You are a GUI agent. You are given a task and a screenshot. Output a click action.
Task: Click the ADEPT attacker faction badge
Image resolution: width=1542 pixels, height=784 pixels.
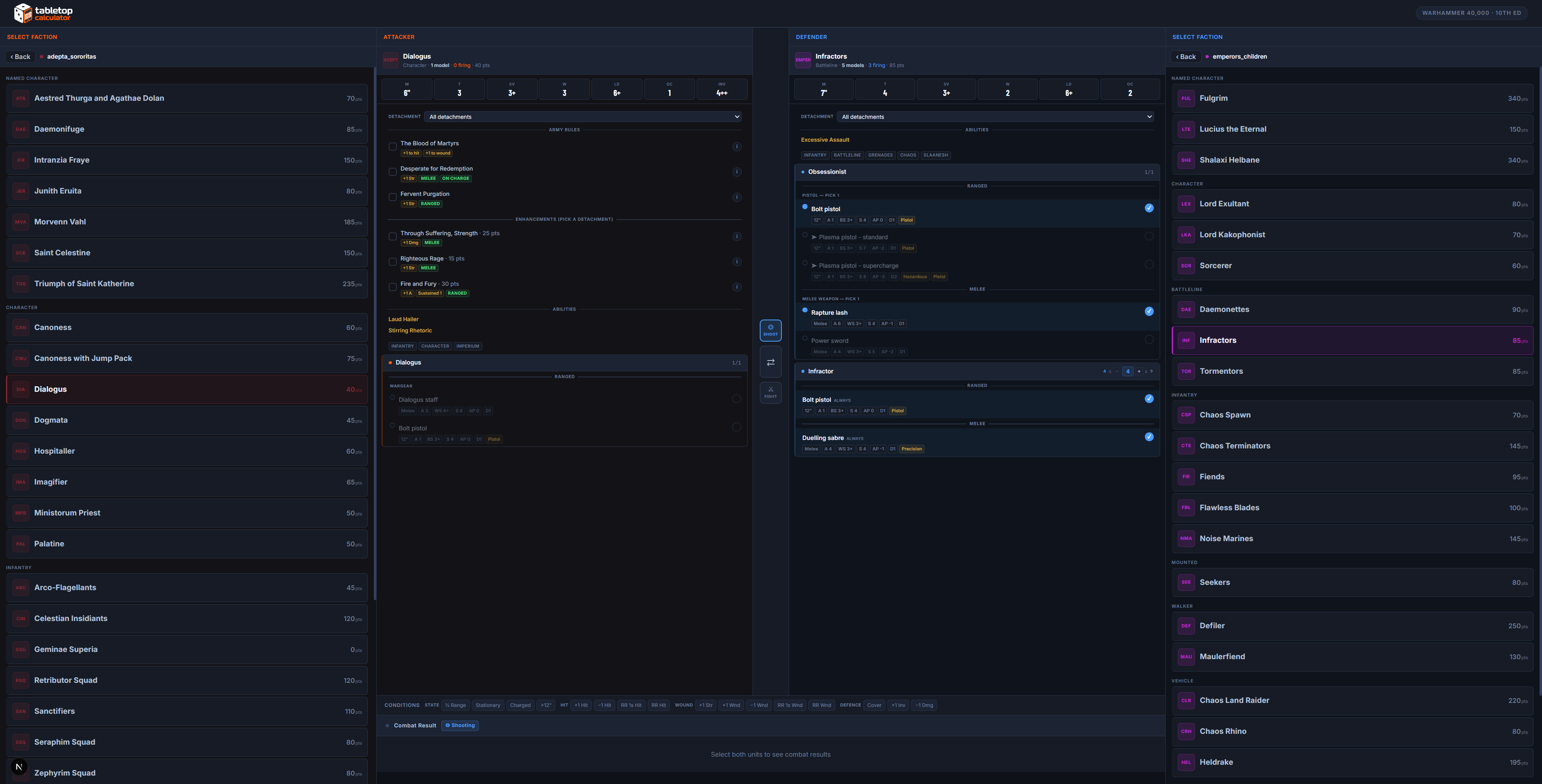[x=391, y=60]
